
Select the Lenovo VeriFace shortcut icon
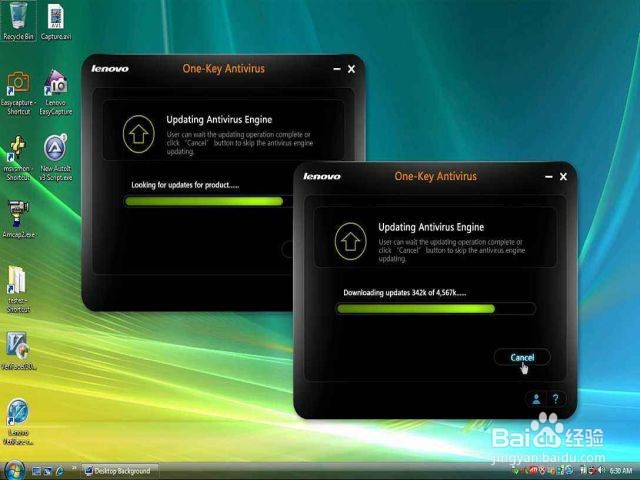pyautogui.click(x=18, y=422)
